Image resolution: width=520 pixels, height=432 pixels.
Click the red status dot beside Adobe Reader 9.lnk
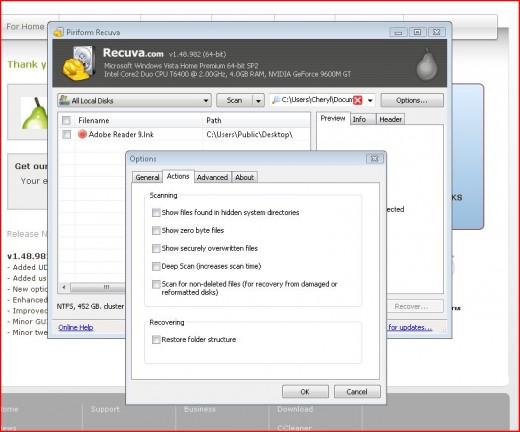82,134
